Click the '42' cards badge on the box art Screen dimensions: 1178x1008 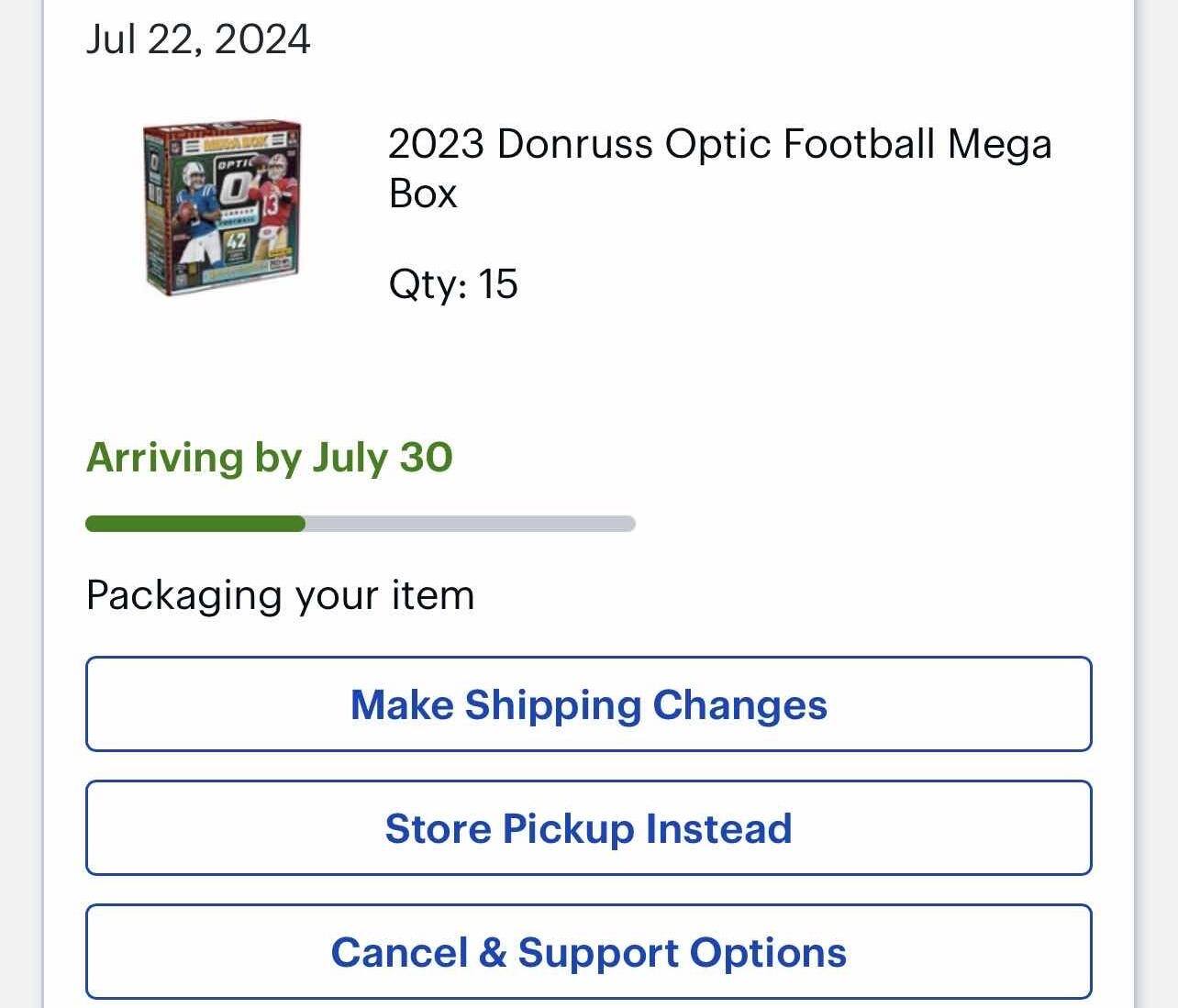[237, 243]
